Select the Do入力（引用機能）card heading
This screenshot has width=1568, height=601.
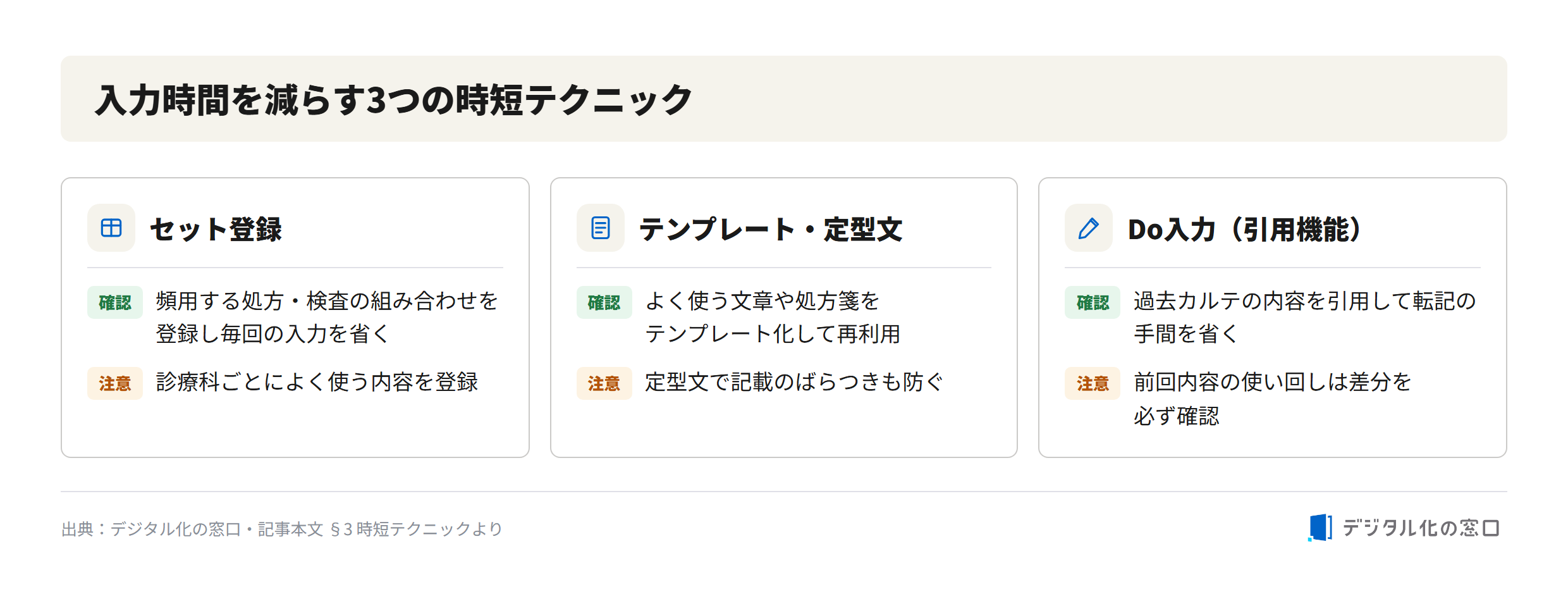1245,229
